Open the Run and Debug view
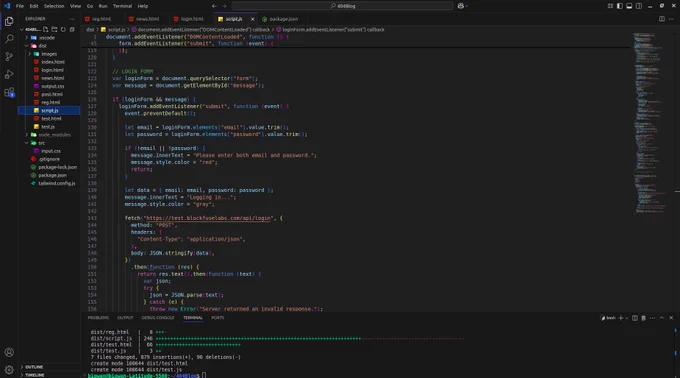The height and width of the screenshot is (378, 680). (9, 75)
